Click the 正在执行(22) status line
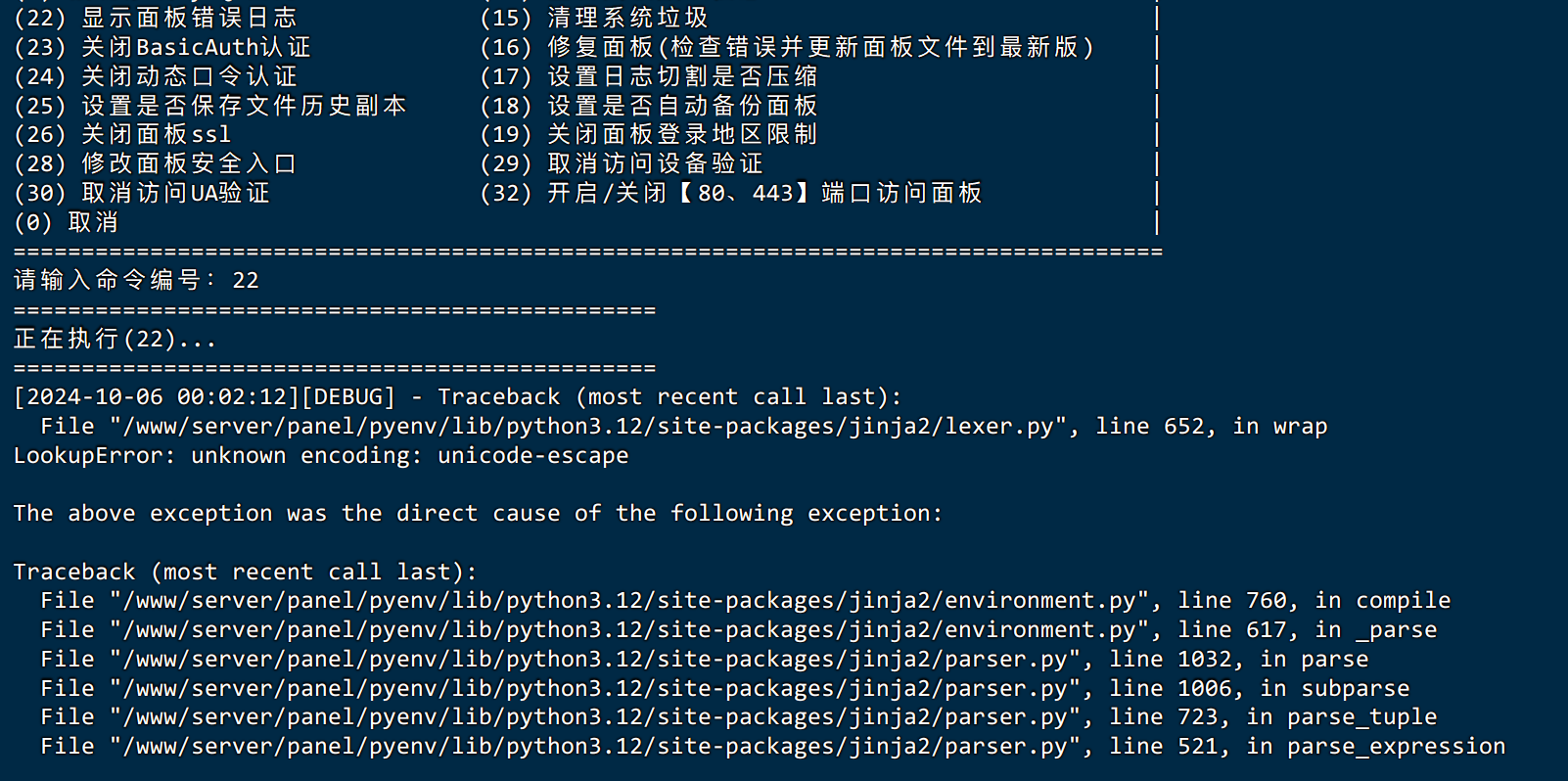 pyautogui.click(x=115, y=339)
